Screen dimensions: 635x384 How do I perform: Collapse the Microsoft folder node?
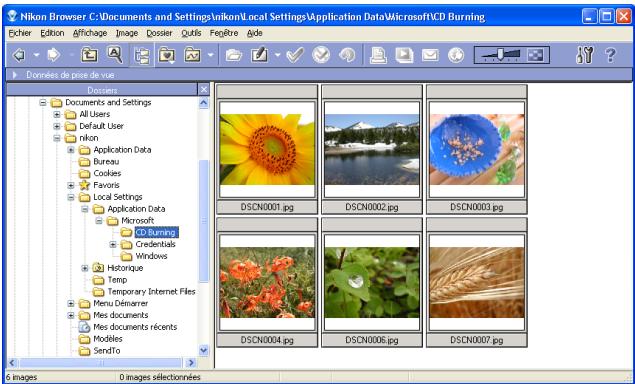pyautogui.click(x=99, y=221)
